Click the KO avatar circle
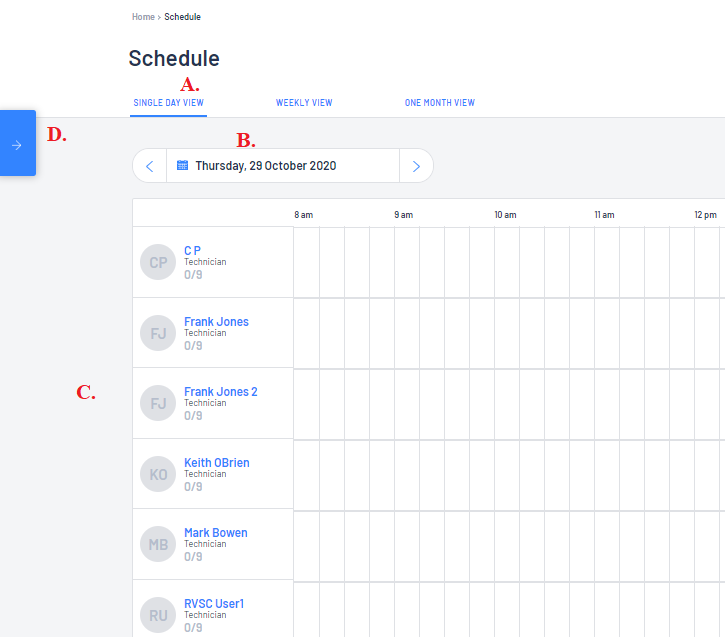Image resolution: width=725 pixels, height=637 pixels. point(158,474)
